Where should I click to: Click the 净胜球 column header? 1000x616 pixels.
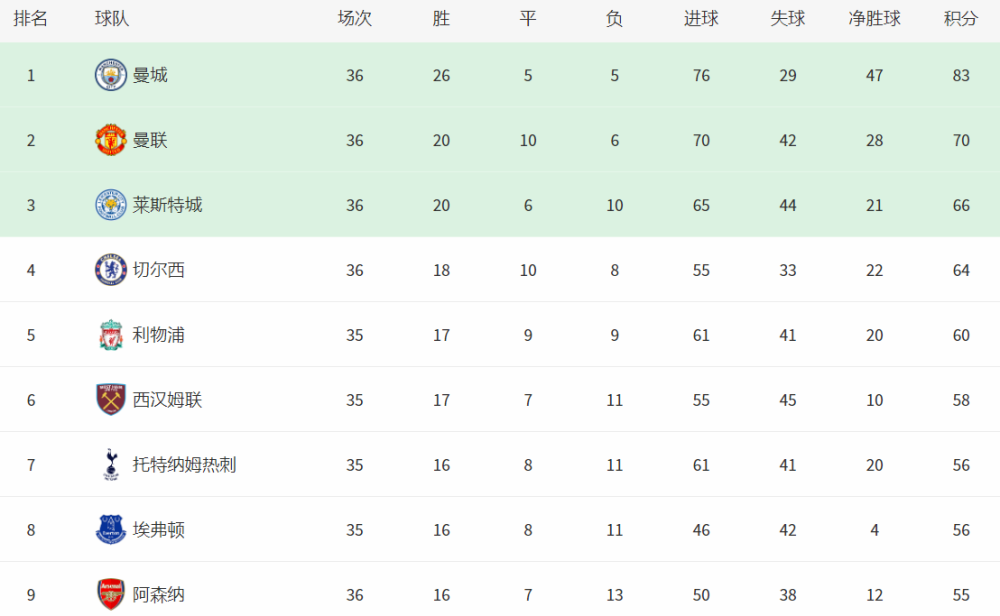click(874, 19)
